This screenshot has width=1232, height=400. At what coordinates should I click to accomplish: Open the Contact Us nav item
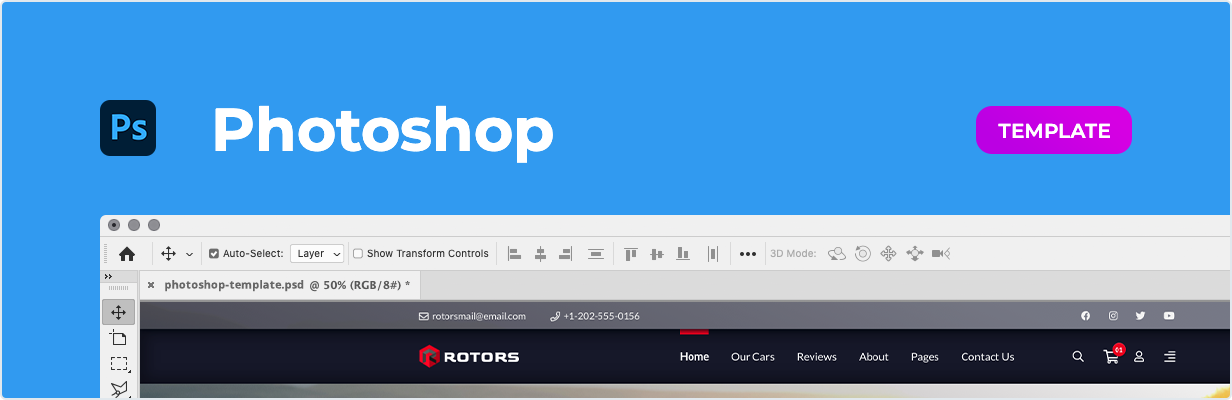coord(988,357)
